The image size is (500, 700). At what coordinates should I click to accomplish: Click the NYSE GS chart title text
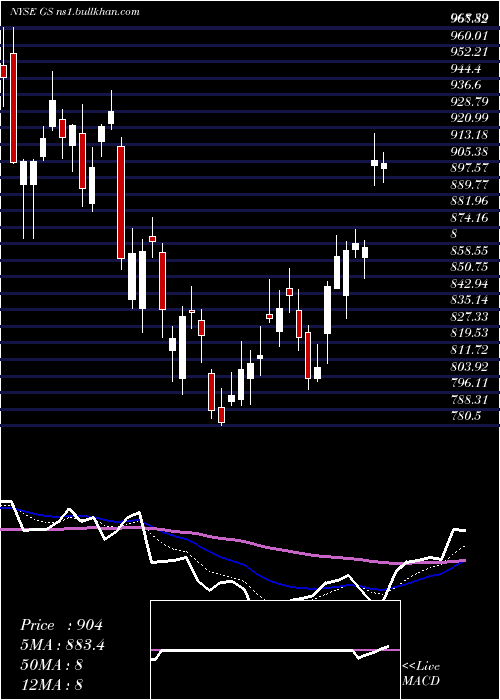point(75,12)
